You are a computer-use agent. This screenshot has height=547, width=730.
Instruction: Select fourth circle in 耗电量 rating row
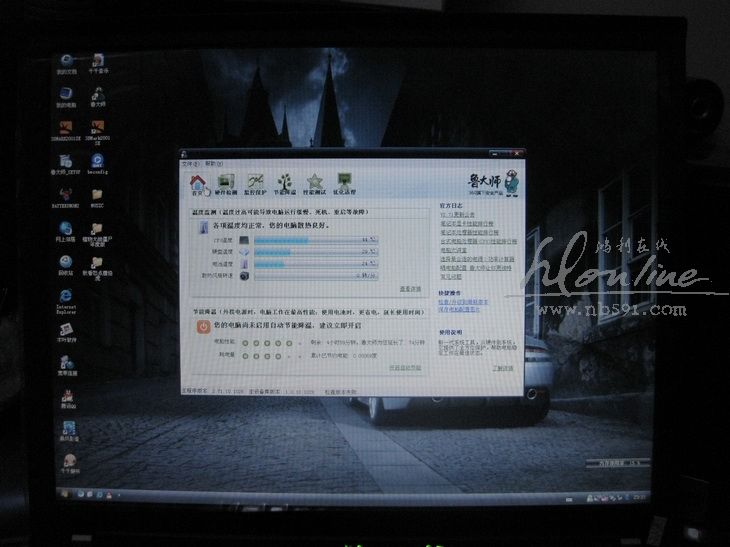[x=278, y=356]
